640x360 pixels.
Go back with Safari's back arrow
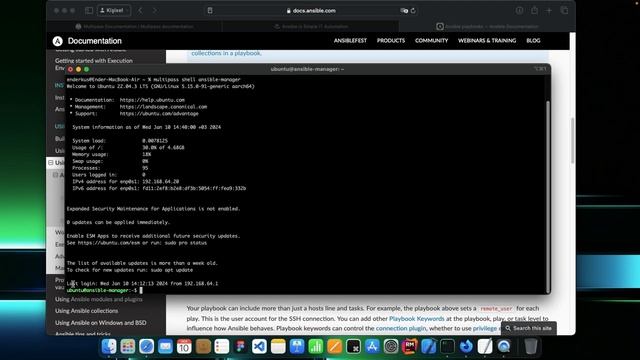click(x=140, y=11)
